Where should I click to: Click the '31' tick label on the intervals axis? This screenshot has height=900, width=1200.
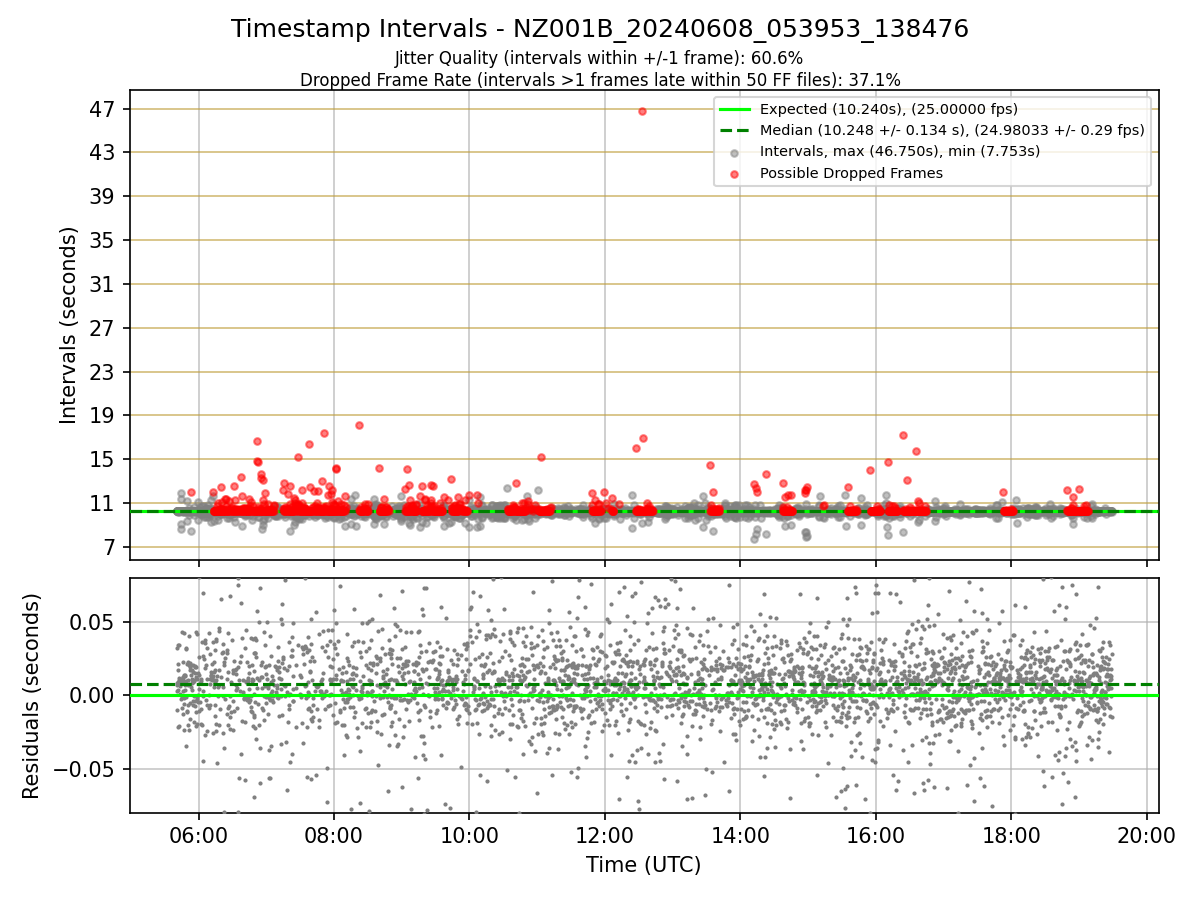[102, 284]
